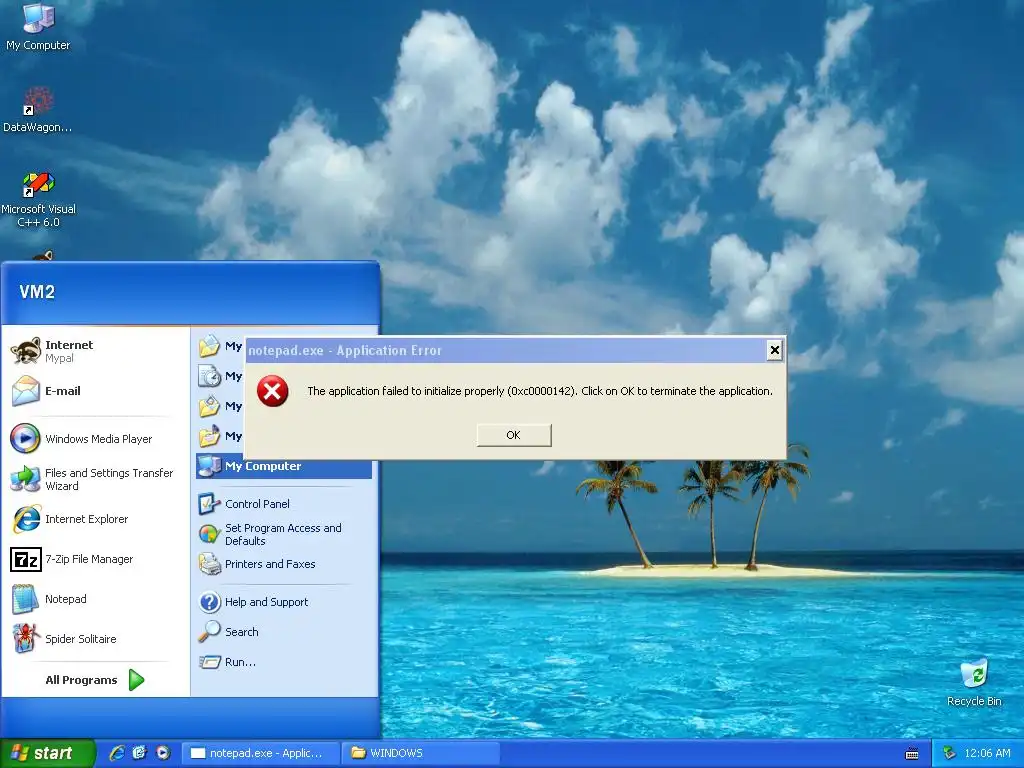This screenshot has height=768, width=1024.
Task: Select Microsoft Visual C++ 6.0 desktop shortcut
Action: [x=38, y=199]
